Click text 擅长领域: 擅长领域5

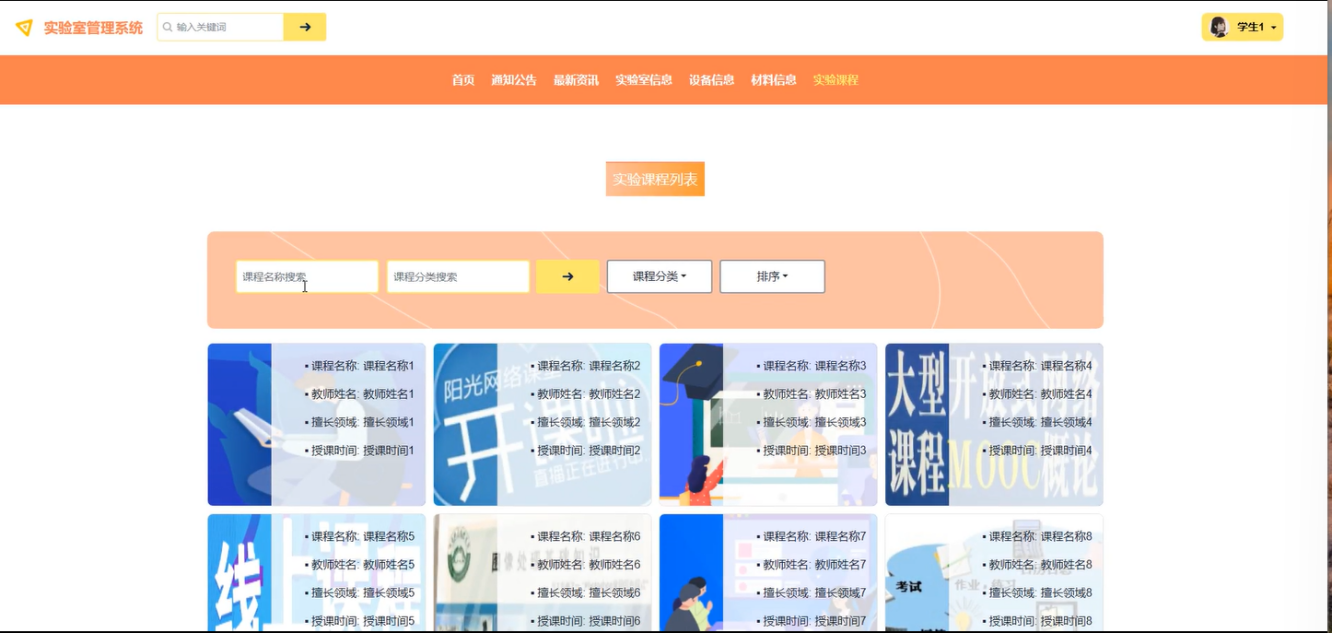pyautogui.click(x=362, y=592)
